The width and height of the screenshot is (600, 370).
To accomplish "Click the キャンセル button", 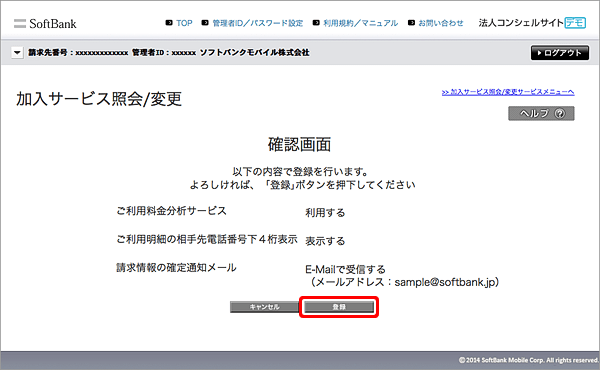I will coord(264,307).
